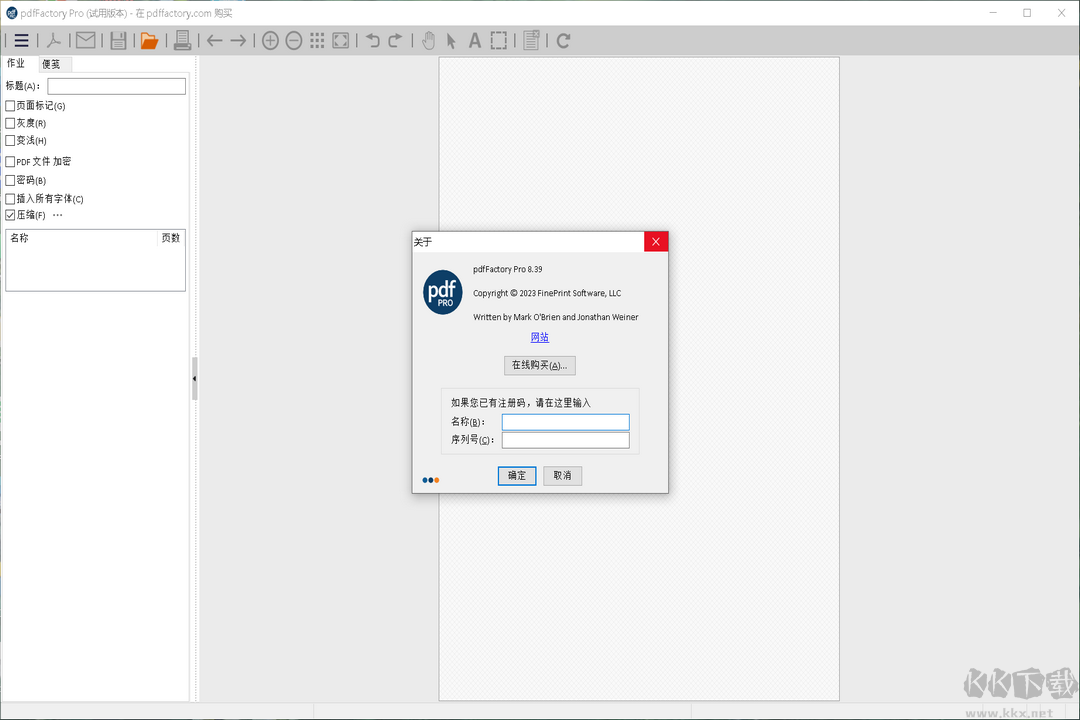Enable the 插入所有字体(C) option

click(x=10, y=198)
